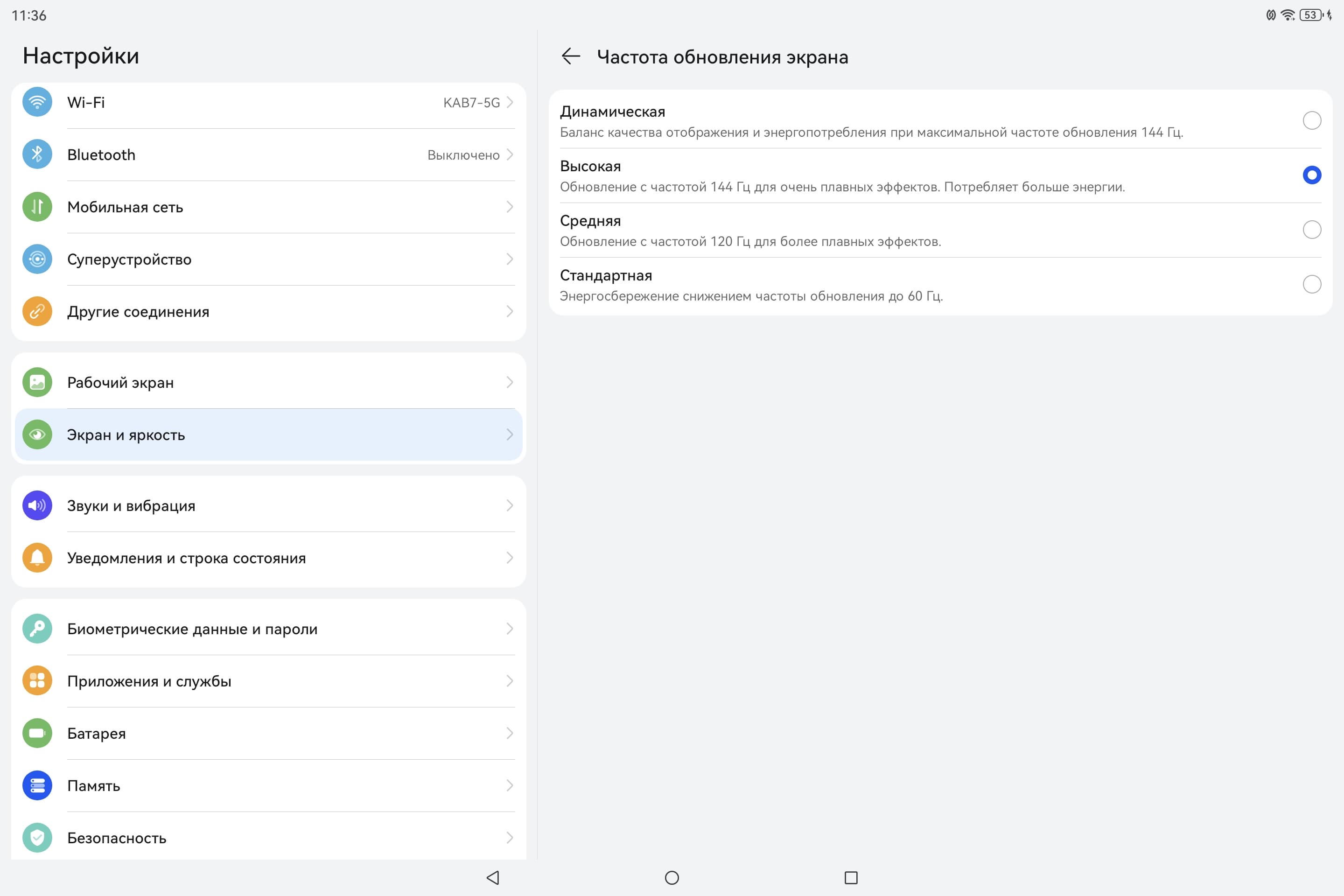Viewport: 1344px width, 896px height.
Task: Select the Стандартная 60 Hz radio button
Action: coord(1311,284)
